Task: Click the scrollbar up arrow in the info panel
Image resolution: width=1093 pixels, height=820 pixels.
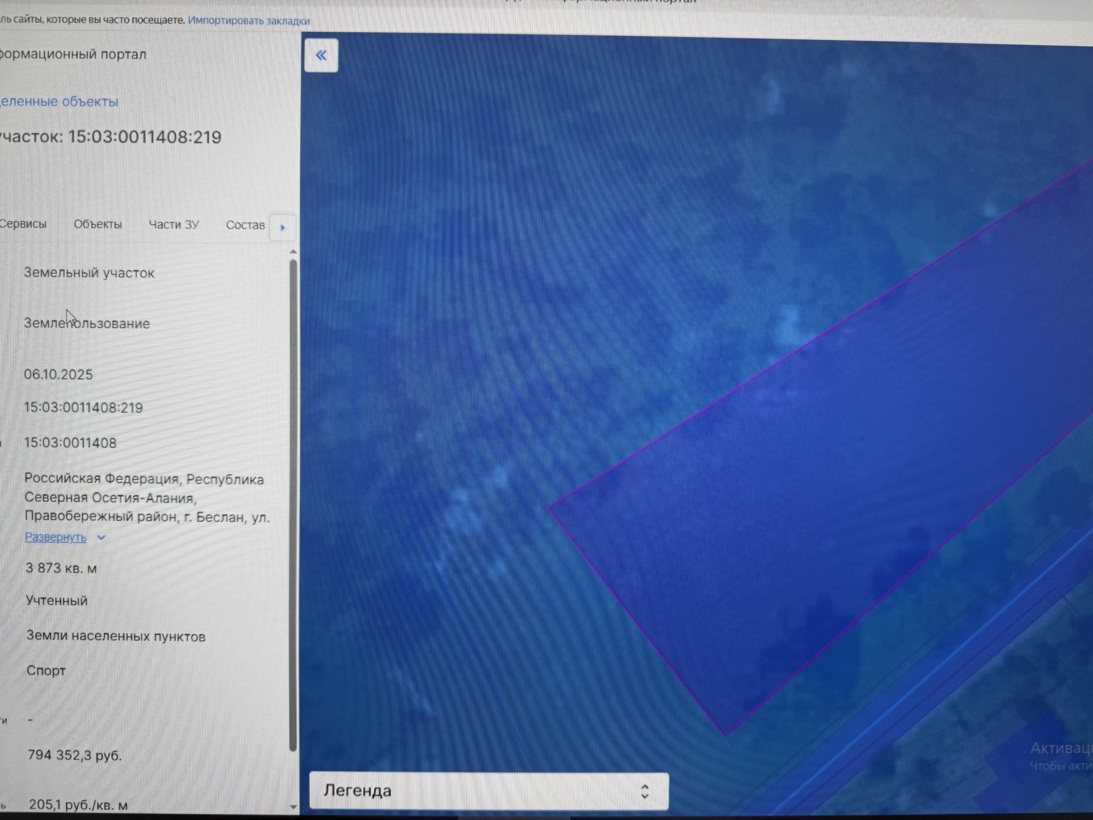Action: pos(293,252)
